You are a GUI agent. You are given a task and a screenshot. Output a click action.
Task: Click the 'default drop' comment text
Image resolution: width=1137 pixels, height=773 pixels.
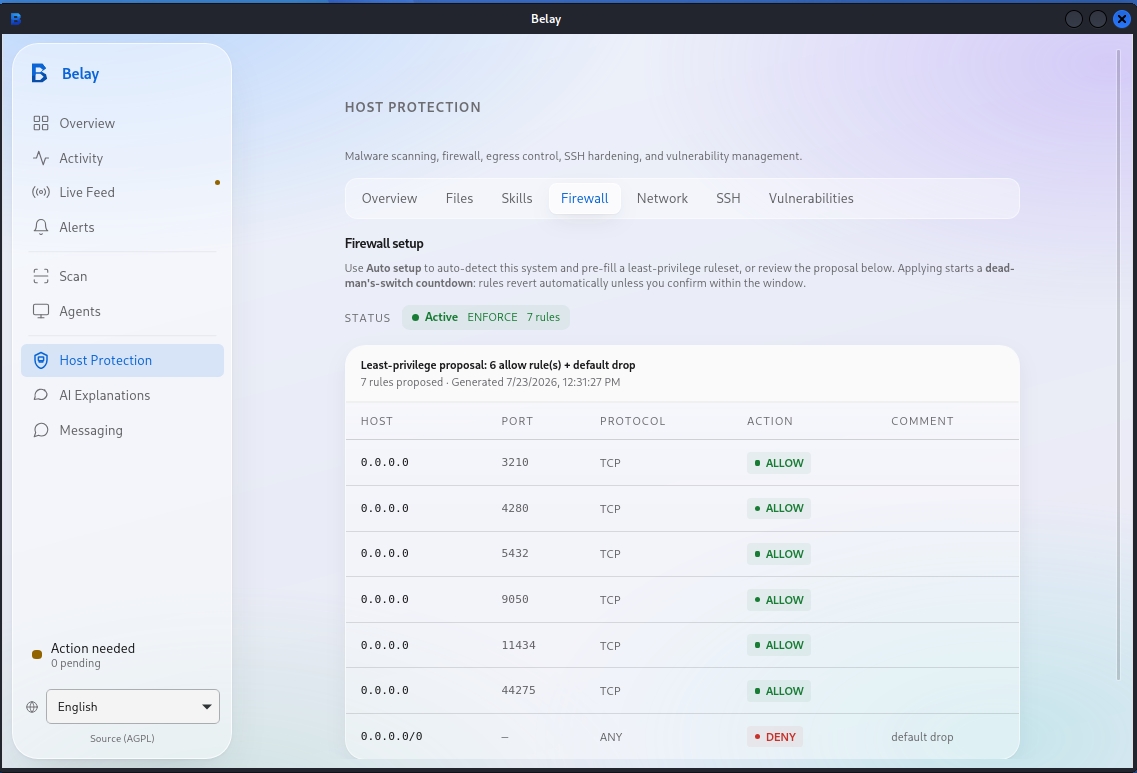tap(922, 737)
